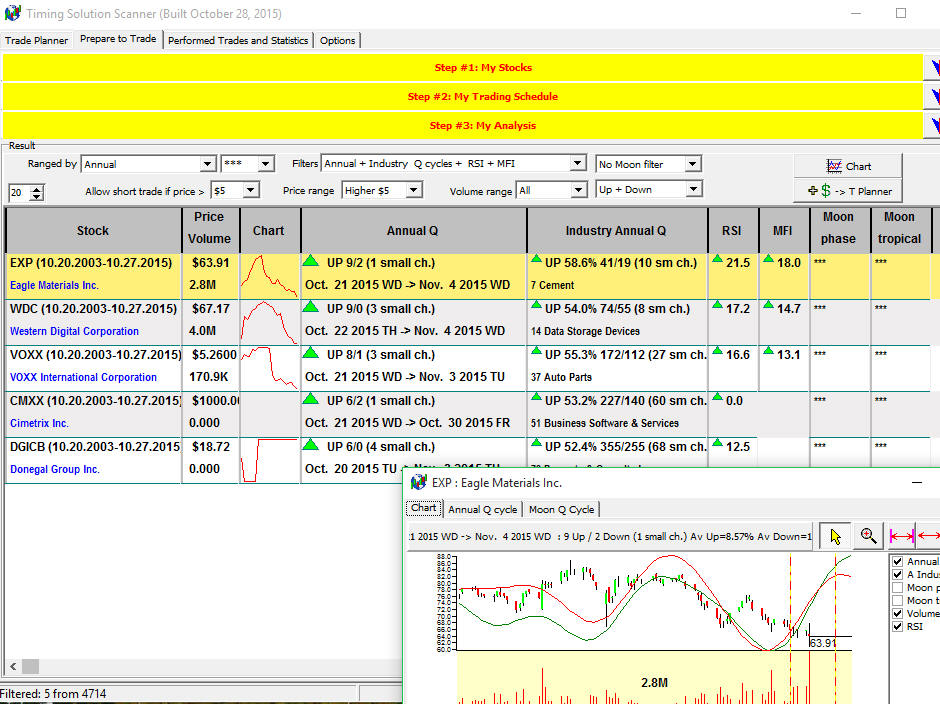Click the "Industry Annual Q" column header
This screenshot has height=704, width=940.
[616, 231]
